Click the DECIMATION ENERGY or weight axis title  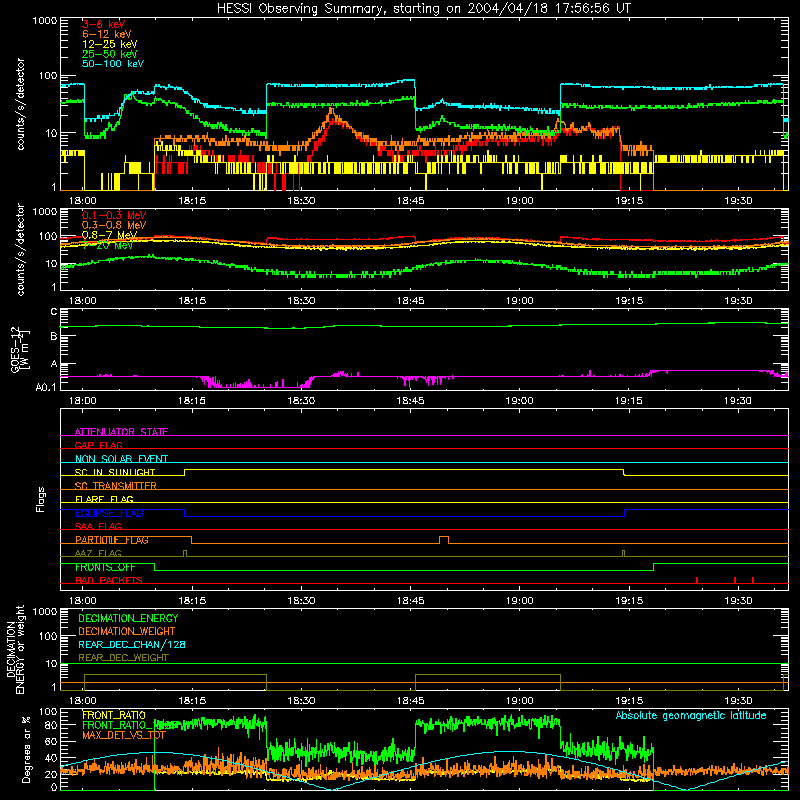[x=15, y=649]
